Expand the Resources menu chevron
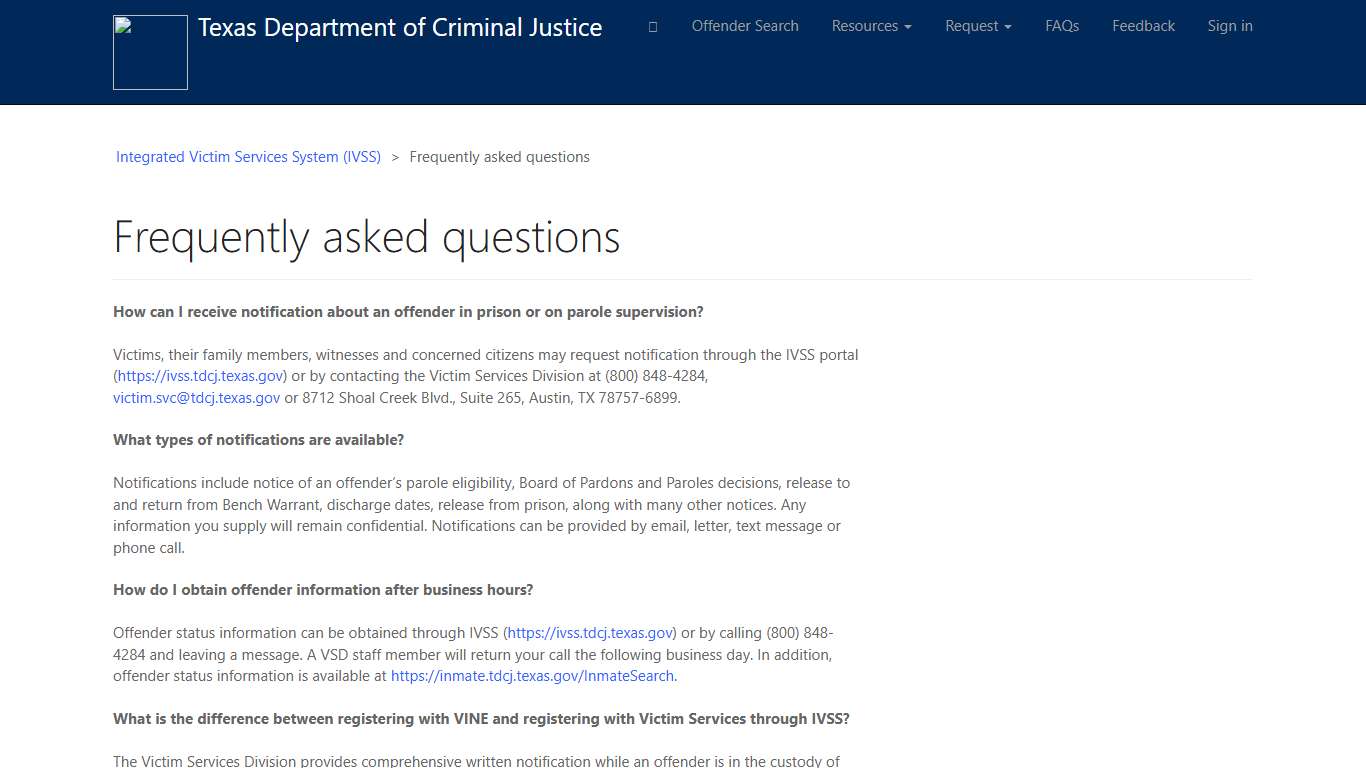This screenshot has width=1366, height=768. pos(908,27)
